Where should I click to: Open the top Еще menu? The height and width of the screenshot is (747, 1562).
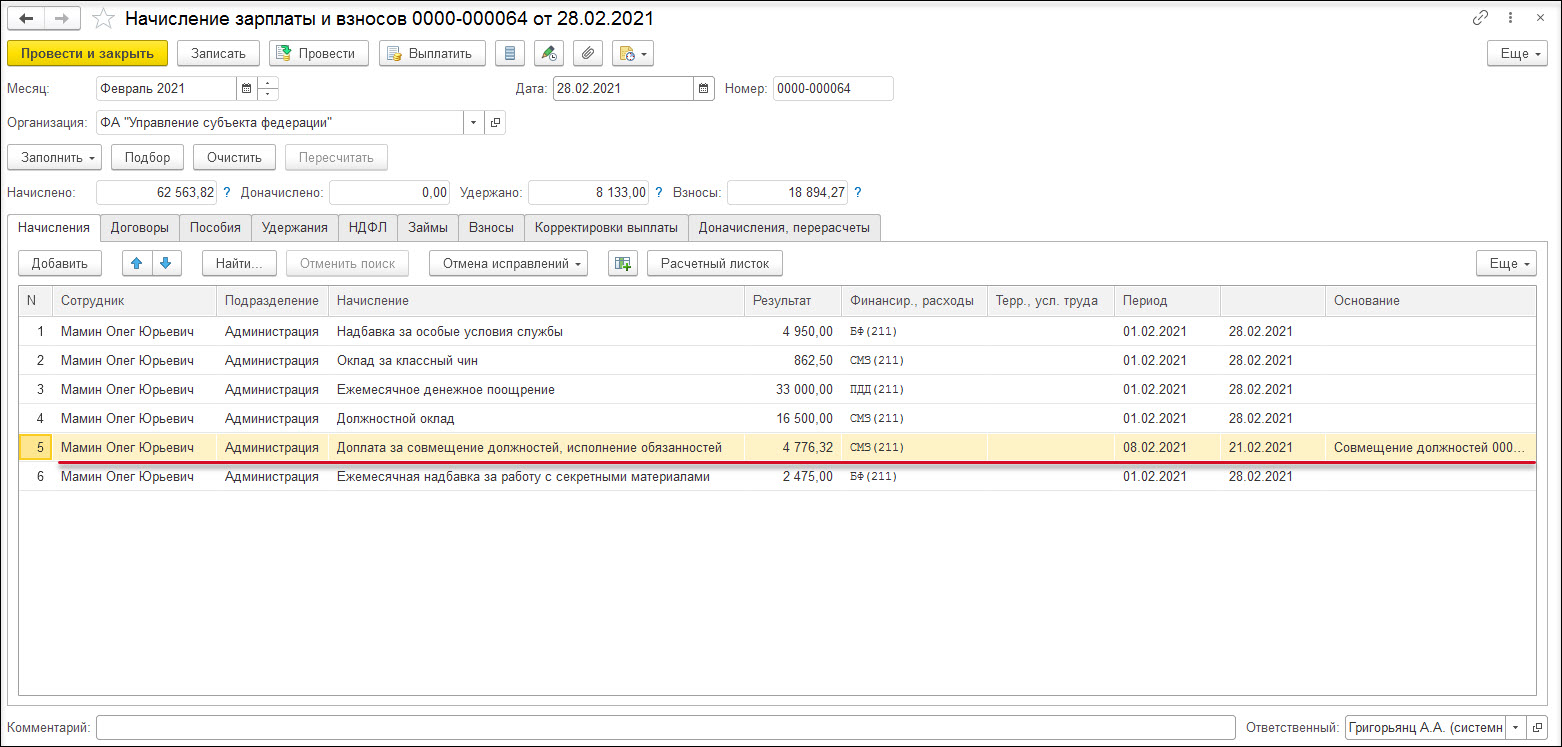tap(1517, 53)
